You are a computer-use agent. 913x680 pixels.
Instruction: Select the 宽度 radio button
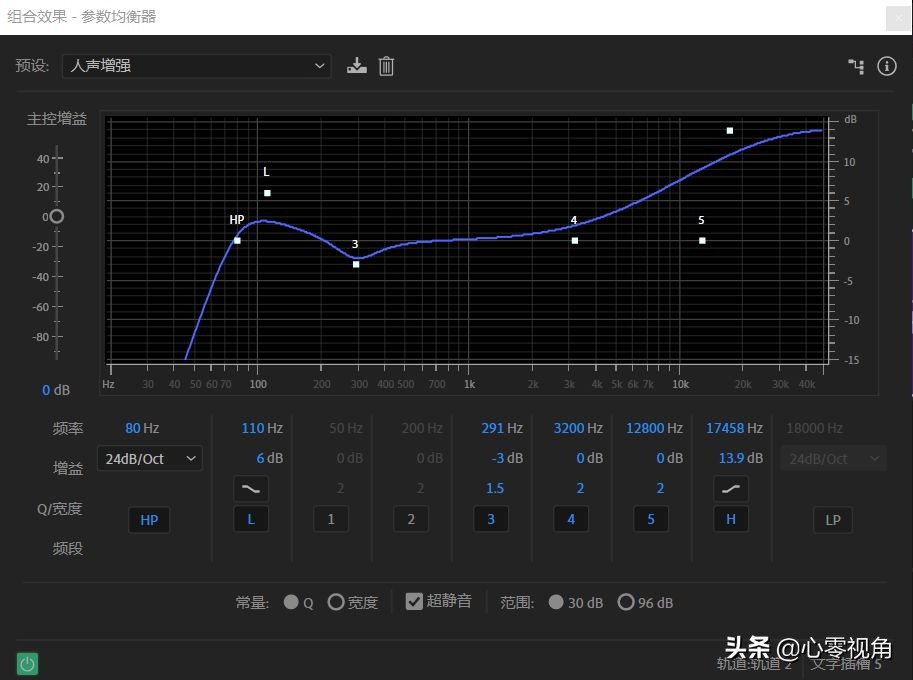click(336, 602)
